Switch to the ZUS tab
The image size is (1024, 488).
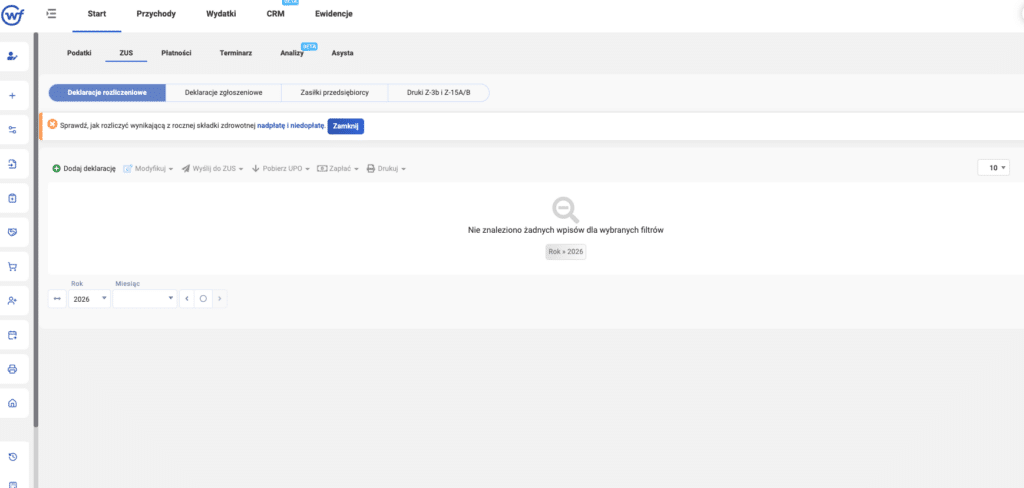tap(126, 53)
